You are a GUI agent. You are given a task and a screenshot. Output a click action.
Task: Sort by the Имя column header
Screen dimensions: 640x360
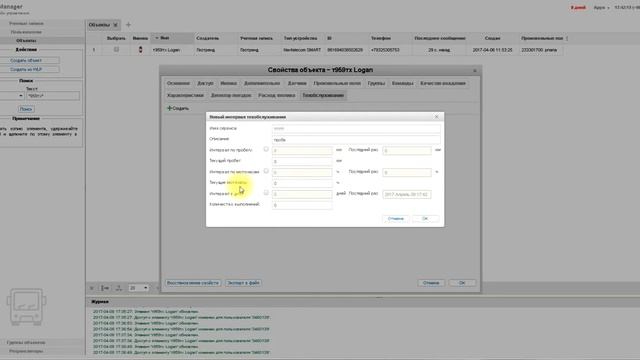172,38
